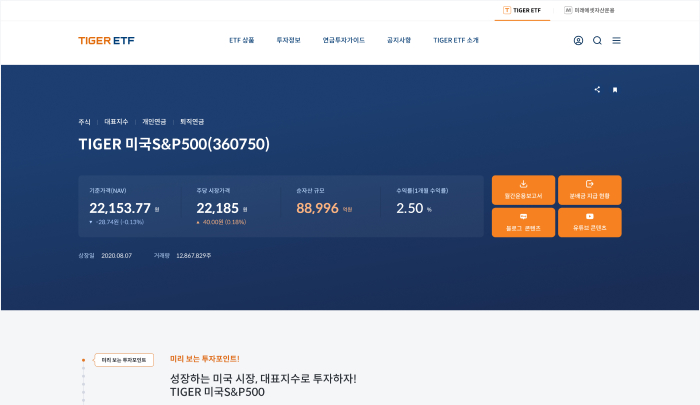This screenshot has width=700, height=405.
Task: Click the 대표지수 category tag
Action: click(x=116, y=122)
